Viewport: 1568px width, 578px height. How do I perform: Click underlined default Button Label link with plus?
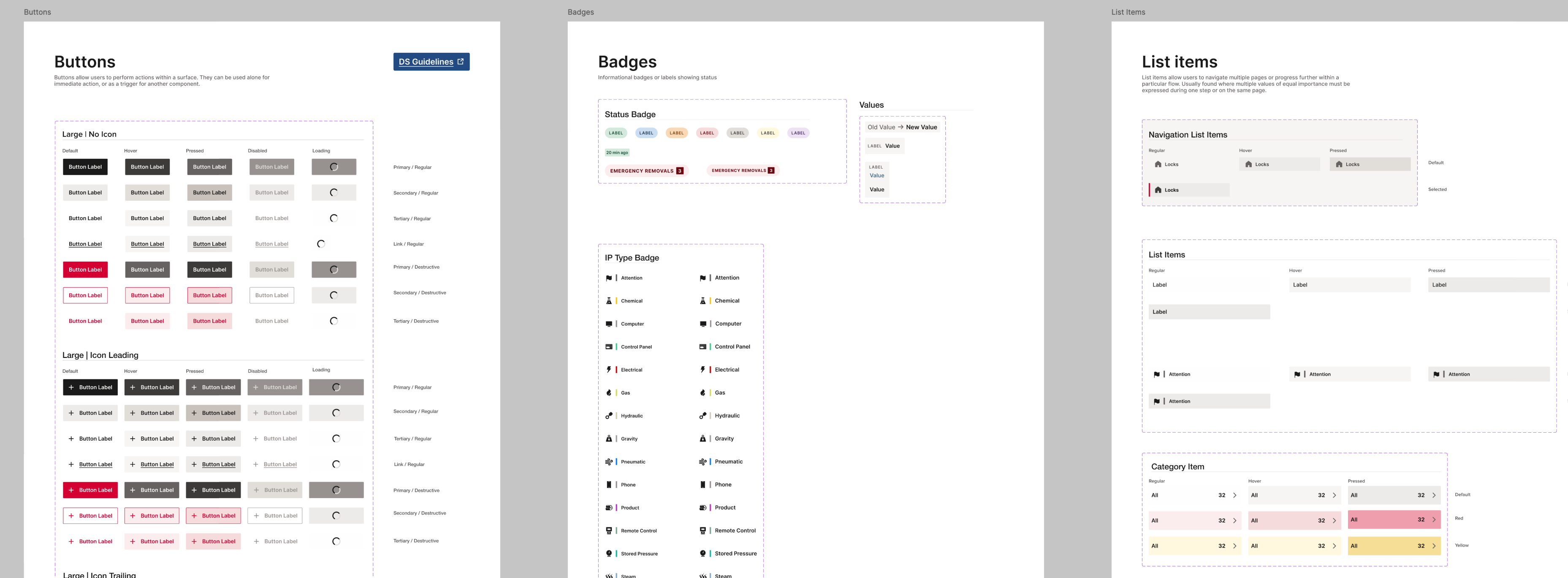click(x=95, y=465)
